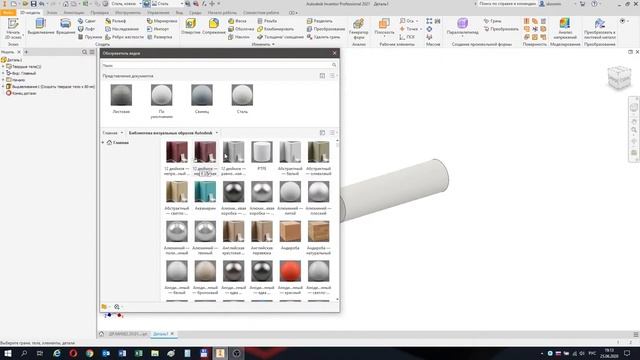Toggle view layout icon in document appearances header

[x=322, y=76]
